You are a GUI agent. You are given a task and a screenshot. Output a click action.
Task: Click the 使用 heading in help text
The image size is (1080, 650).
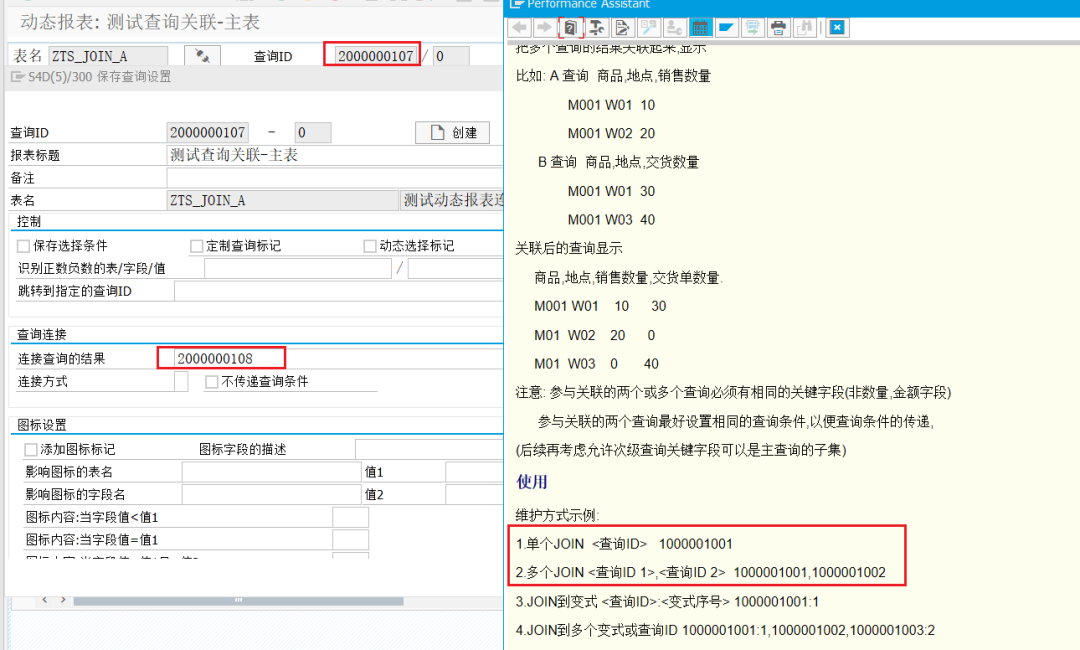[x=532, y=482]
